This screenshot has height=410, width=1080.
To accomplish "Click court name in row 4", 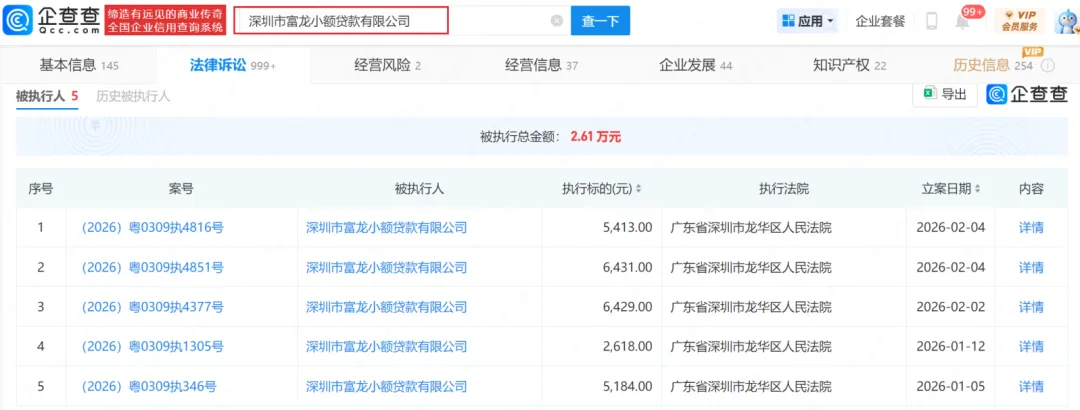I will 751,346.
